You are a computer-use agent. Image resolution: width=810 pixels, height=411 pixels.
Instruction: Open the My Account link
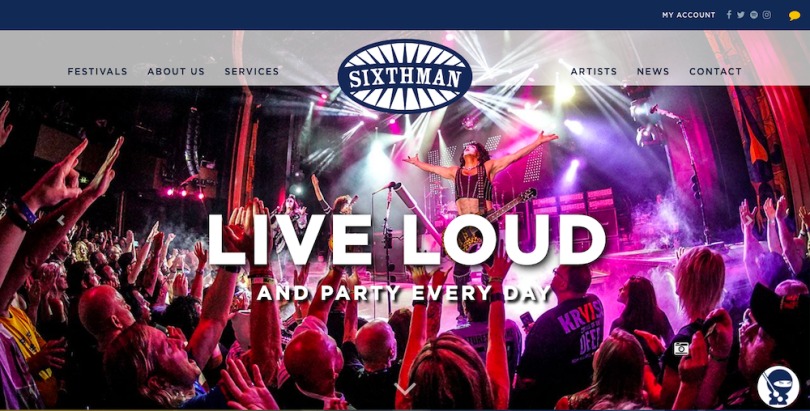coord(689,15)
